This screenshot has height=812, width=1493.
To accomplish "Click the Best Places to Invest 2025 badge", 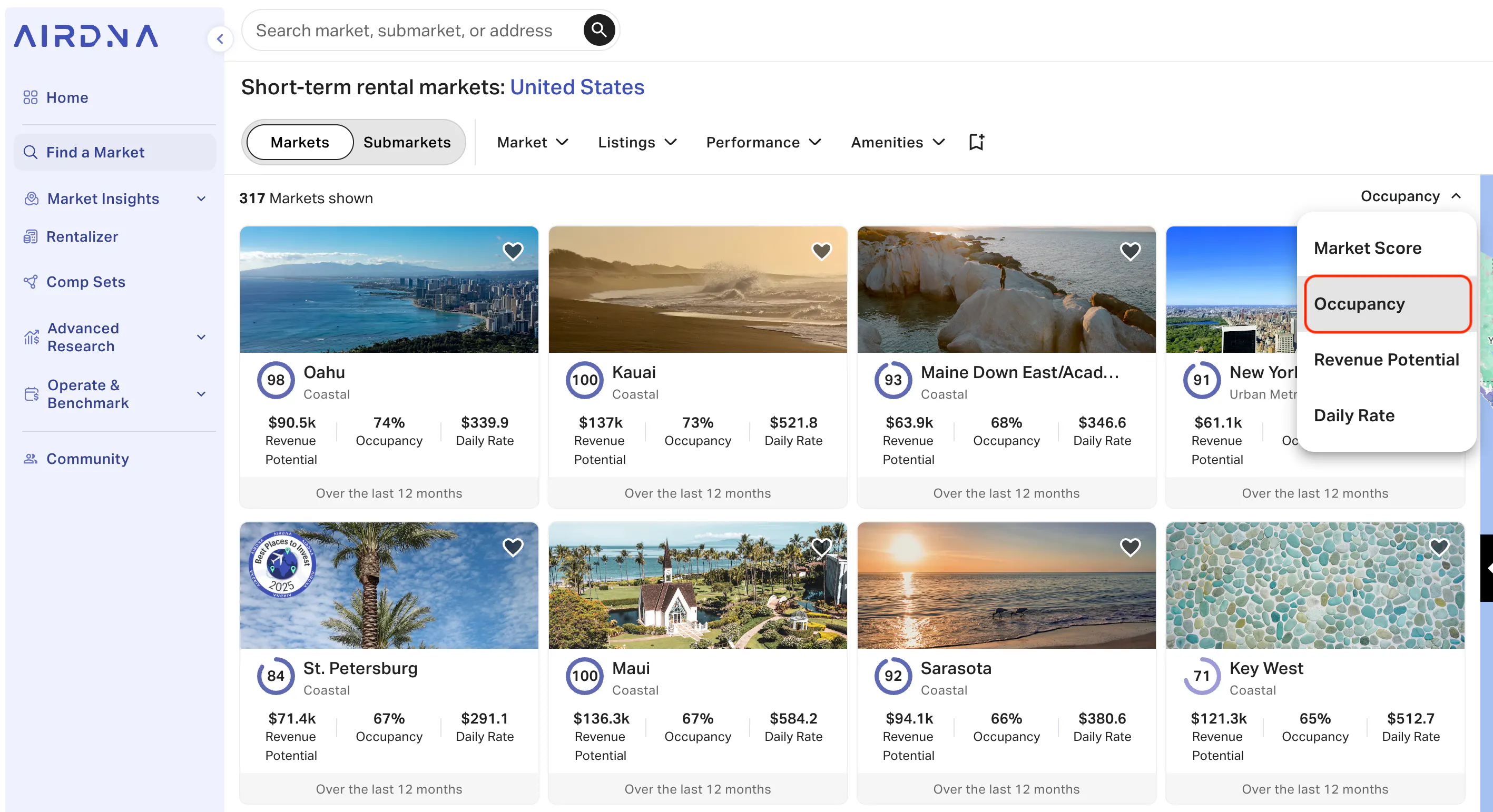I will click(x=282, y=563).
